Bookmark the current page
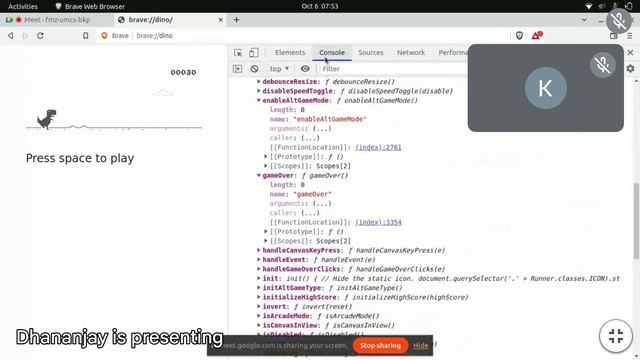The height and width of the screenshot is (360, 640). point(85,36)
